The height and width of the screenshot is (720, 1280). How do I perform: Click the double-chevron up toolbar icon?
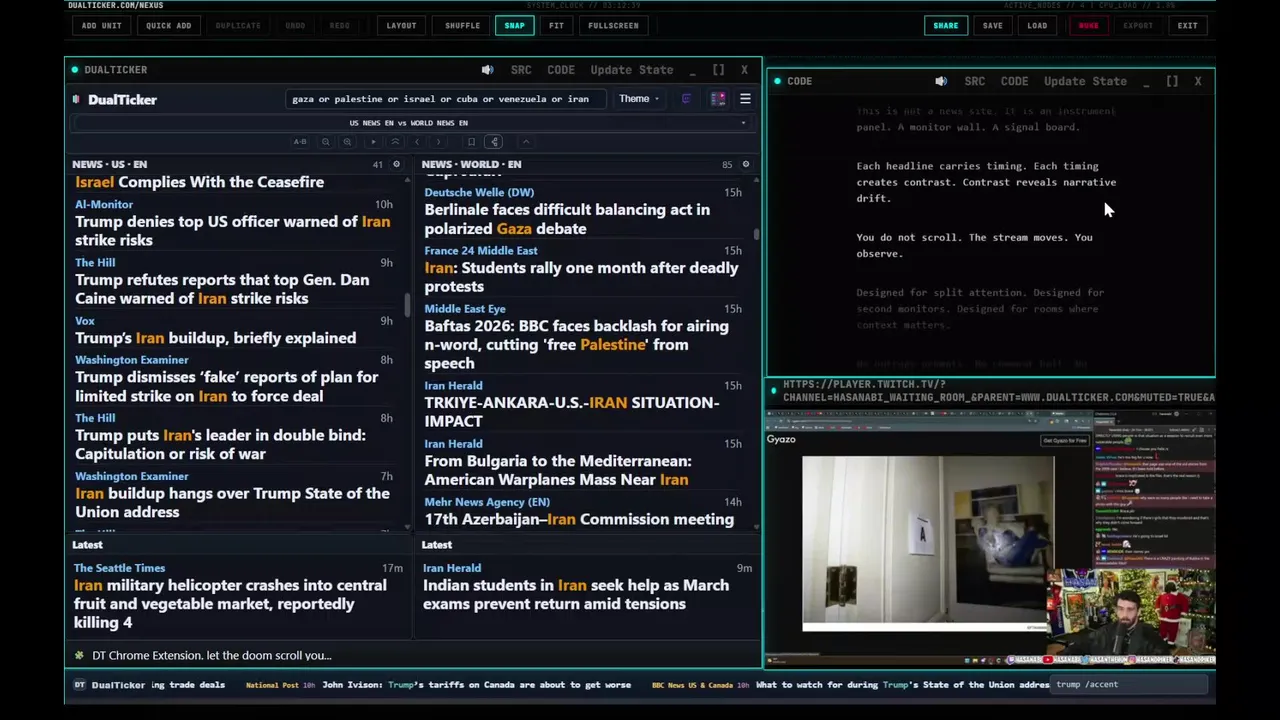[x=395, y=142]
